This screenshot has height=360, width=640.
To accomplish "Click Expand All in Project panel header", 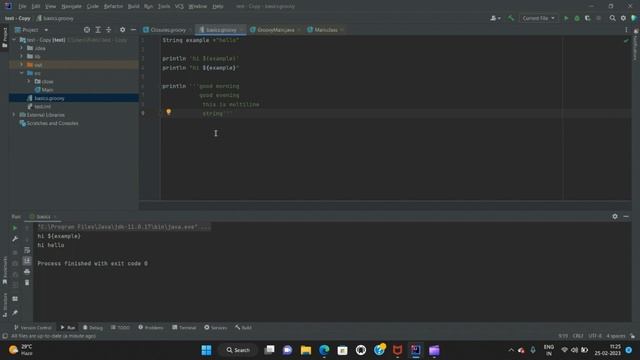I will click(x=98, y=30).
